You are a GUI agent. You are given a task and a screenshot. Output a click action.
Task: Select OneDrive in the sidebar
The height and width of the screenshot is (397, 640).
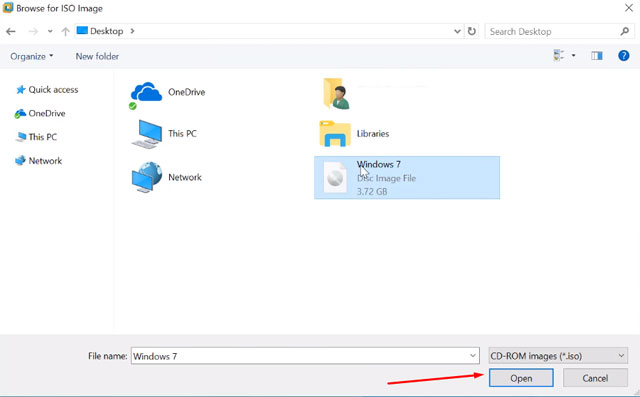[40, 113]
